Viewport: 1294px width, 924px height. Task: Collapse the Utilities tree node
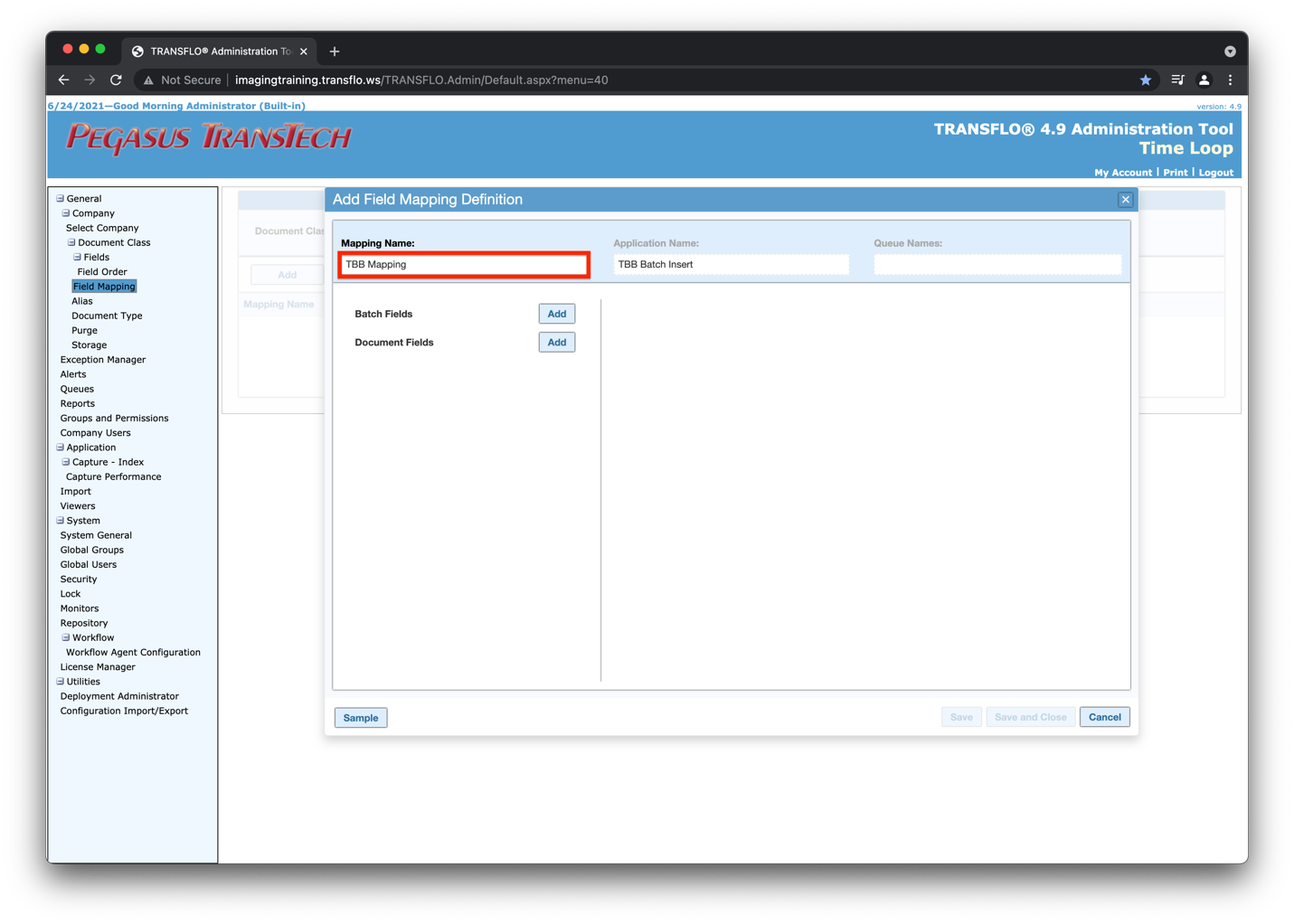(61, 682)
